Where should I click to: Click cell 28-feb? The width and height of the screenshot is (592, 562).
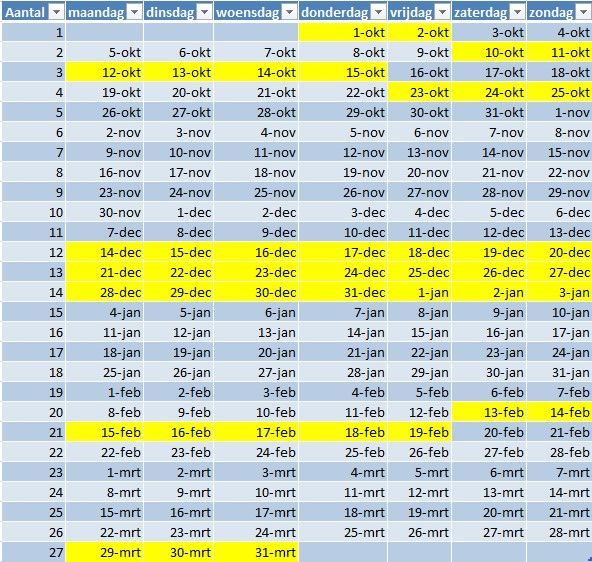tap(559, 453)
